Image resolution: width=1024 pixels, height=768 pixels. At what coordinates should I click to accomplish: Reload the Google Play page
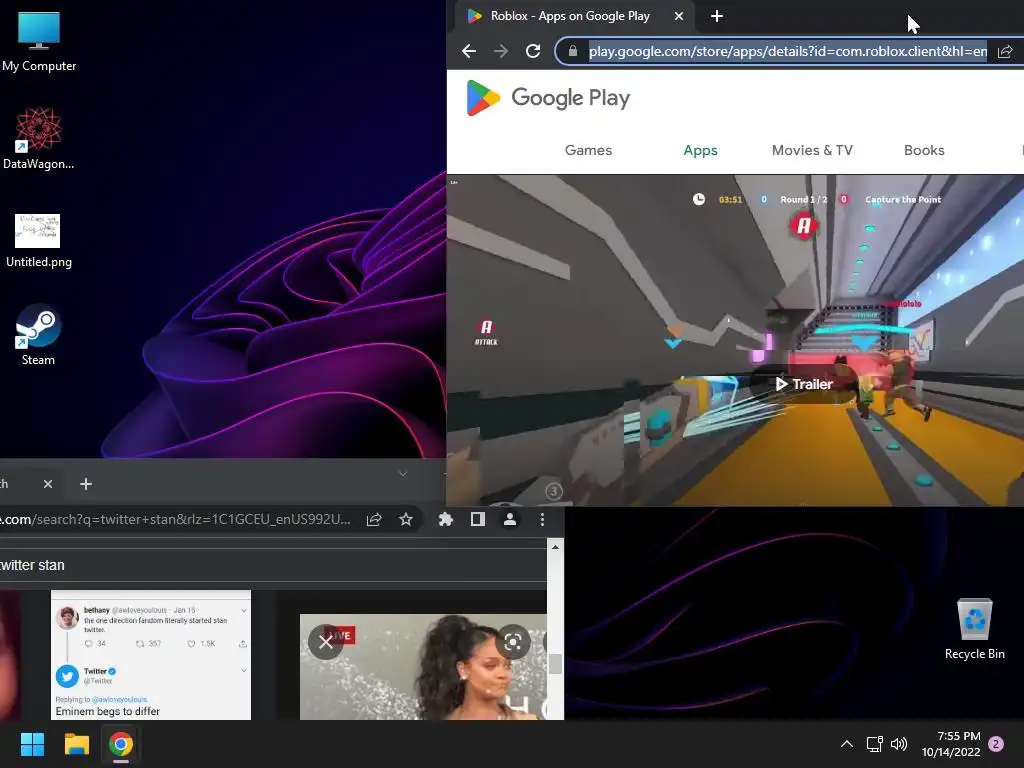pyautogui.click(x=533, y=51)
